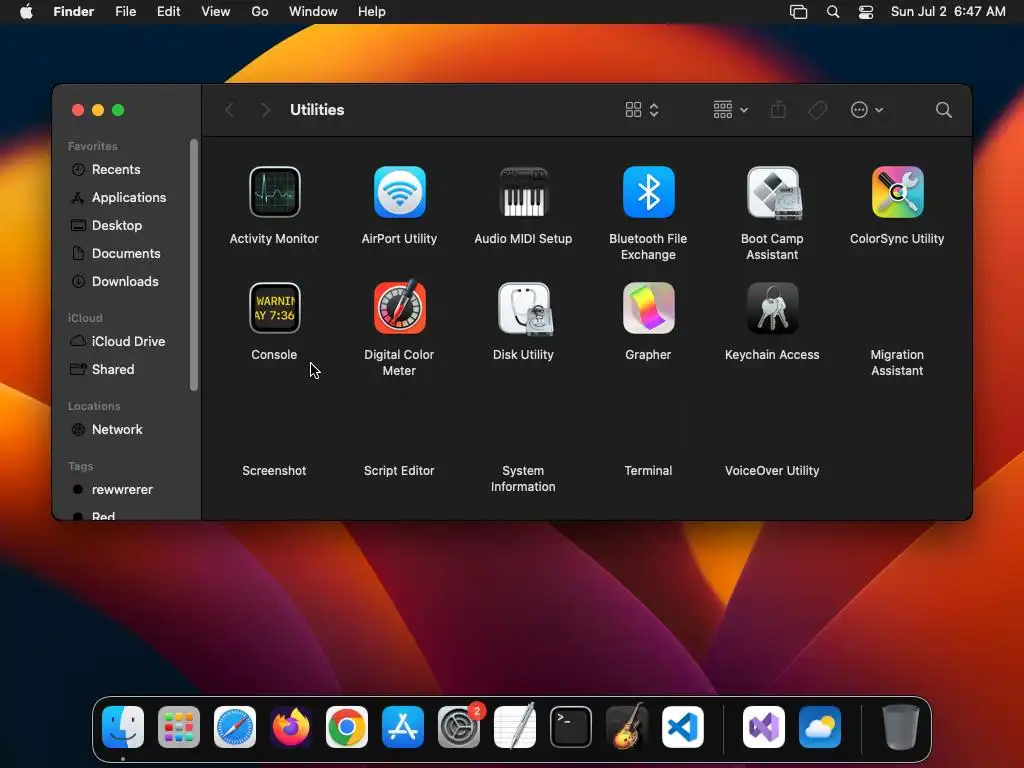Open the Apple menu
This screenshot has width=1024, height=768.
[x=26, y=12]
